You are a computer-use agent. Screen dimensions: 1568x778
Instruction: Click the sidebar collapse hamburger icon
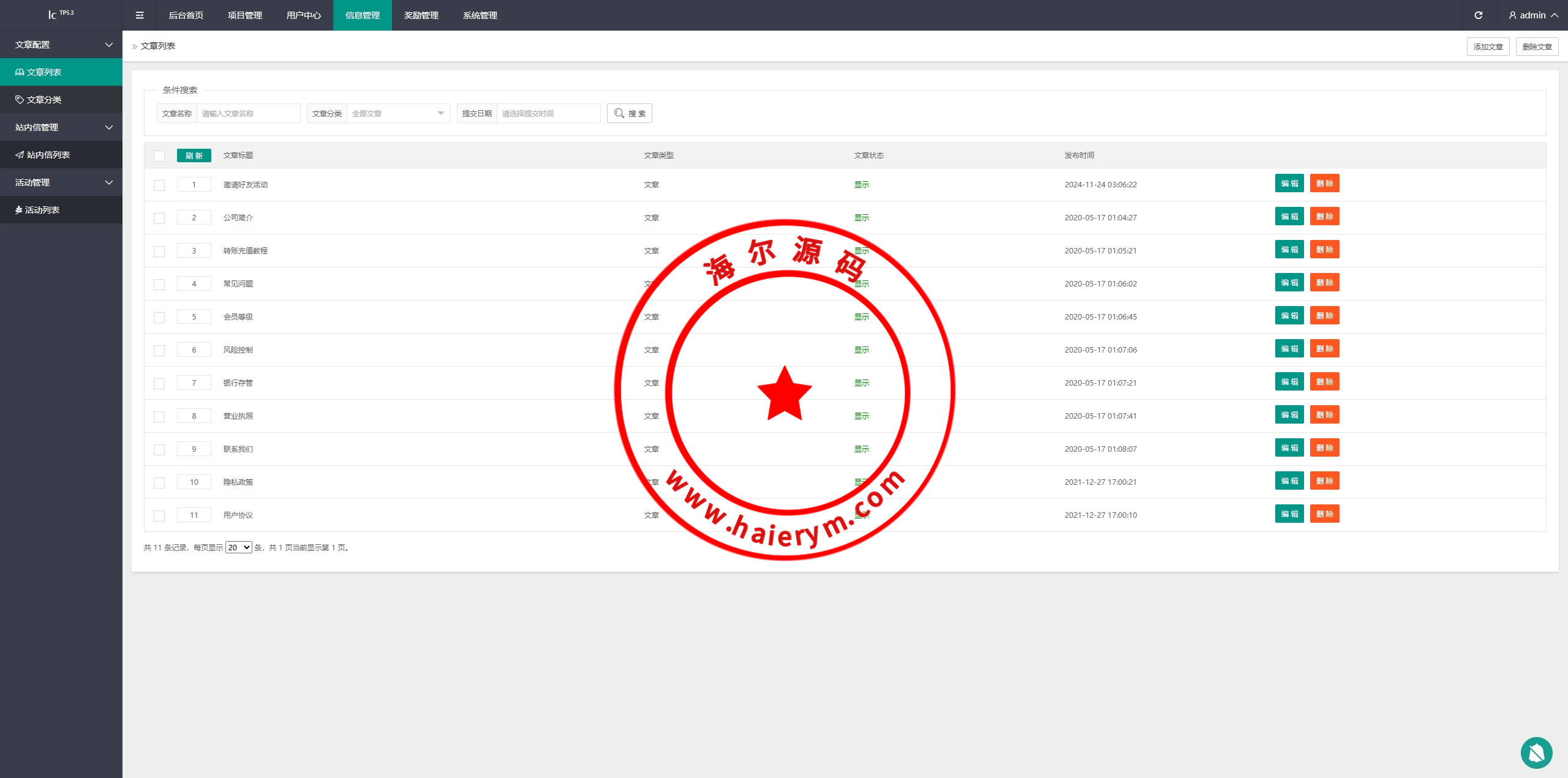[140, 15]
